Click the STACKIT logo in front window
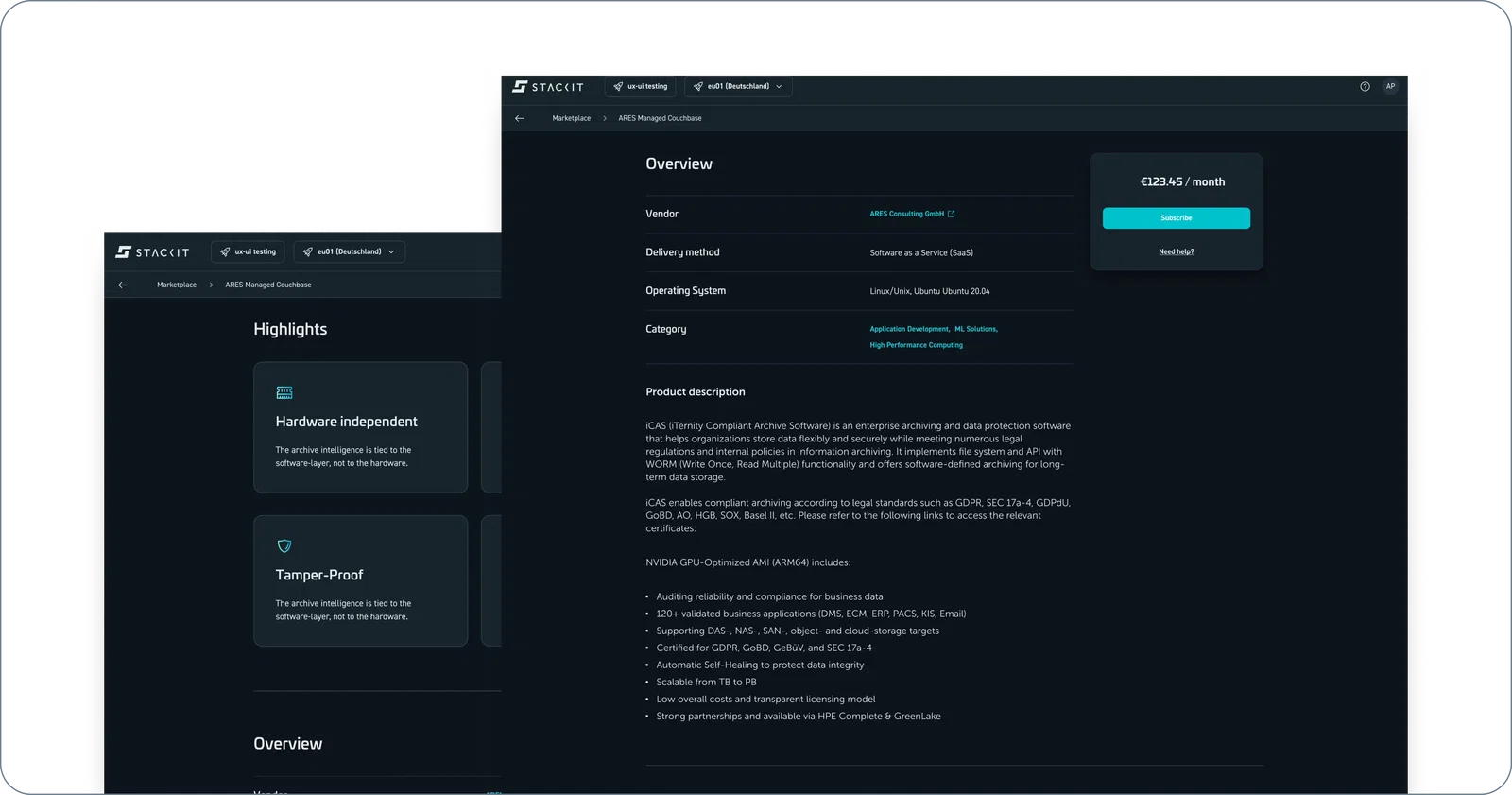Screen dimensions: 1512x795 click(x=548, y=87)
